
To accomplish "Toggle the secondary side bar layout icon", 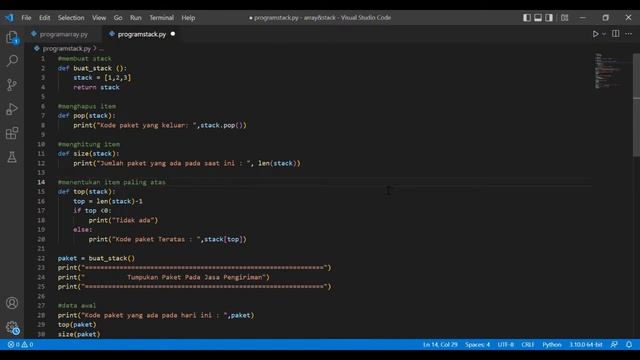I will 549,18.
